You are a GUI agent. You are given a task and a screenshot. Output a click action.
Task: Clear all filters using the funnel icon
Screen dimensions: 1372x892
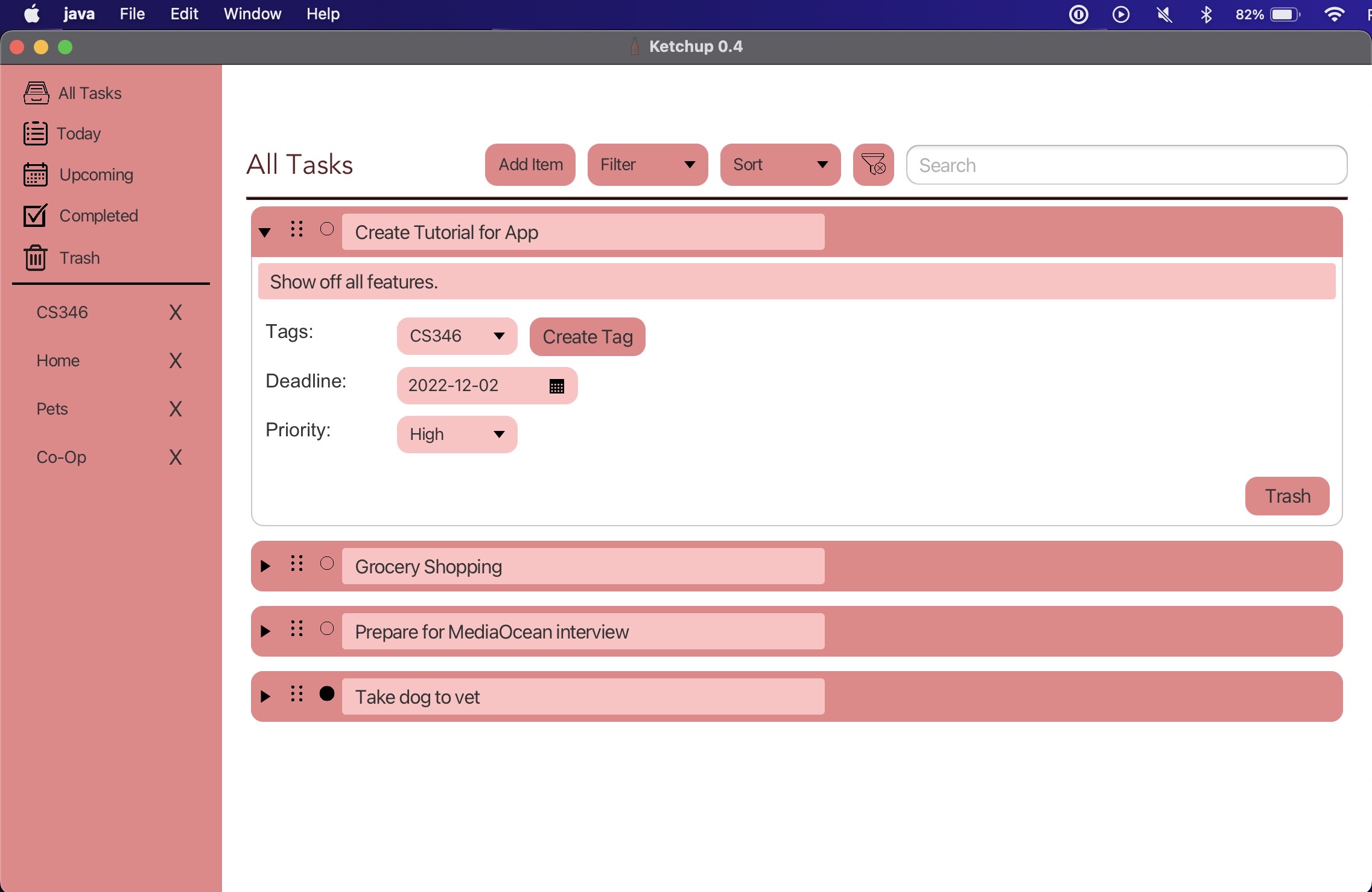(x=873, y=164)
